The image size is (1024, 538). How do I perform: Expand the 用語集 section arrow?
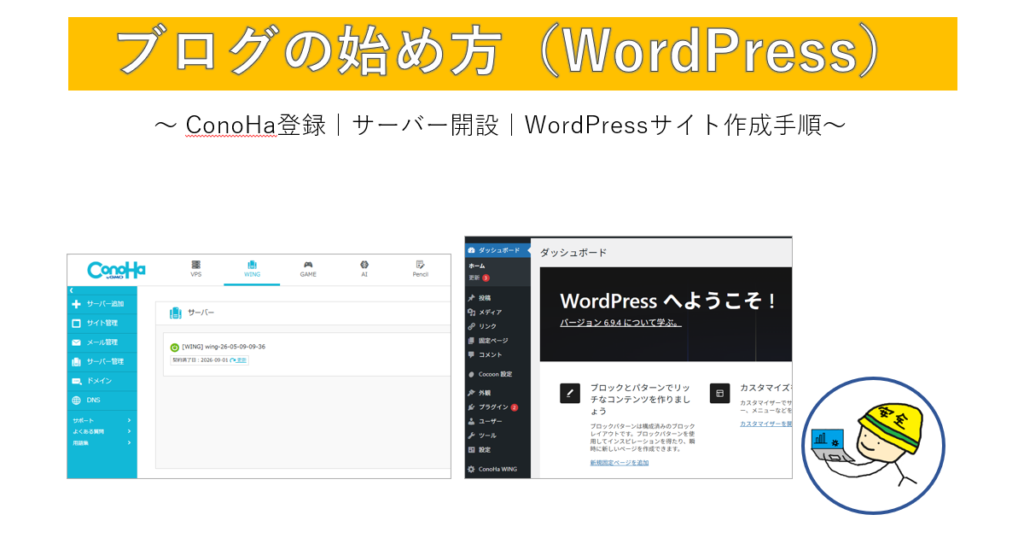129,443
